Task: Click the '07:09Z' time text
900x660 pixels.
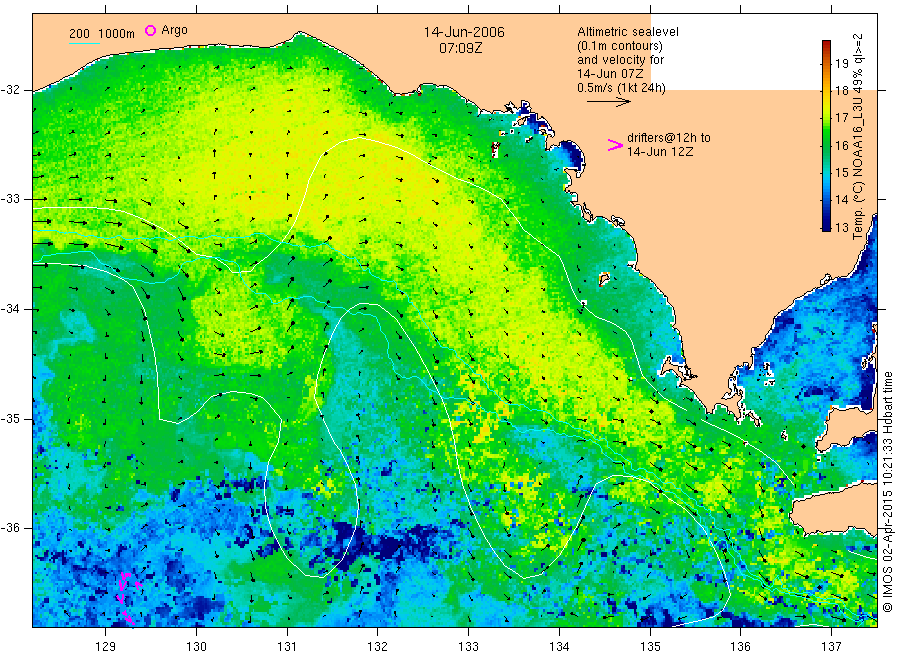Action: (461, 48)
